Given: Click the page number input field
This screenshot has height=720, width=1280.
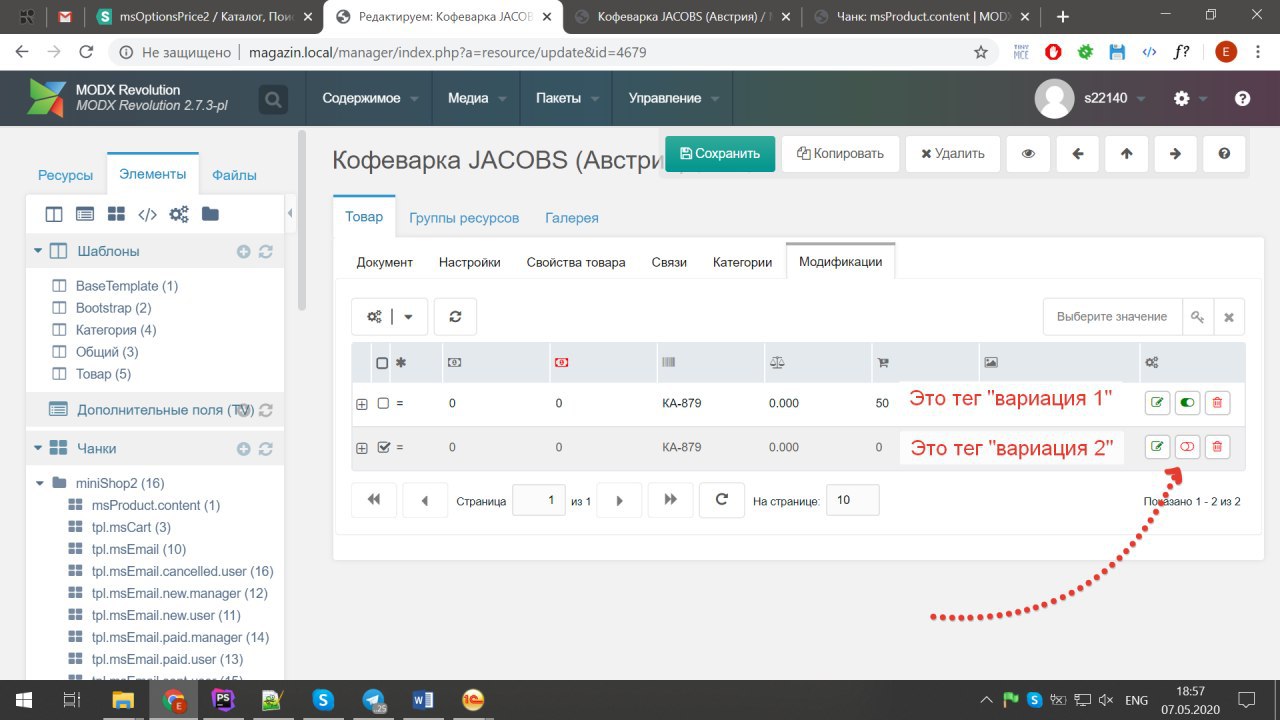Looking at the screenshot, I should (x=539, y=500).
